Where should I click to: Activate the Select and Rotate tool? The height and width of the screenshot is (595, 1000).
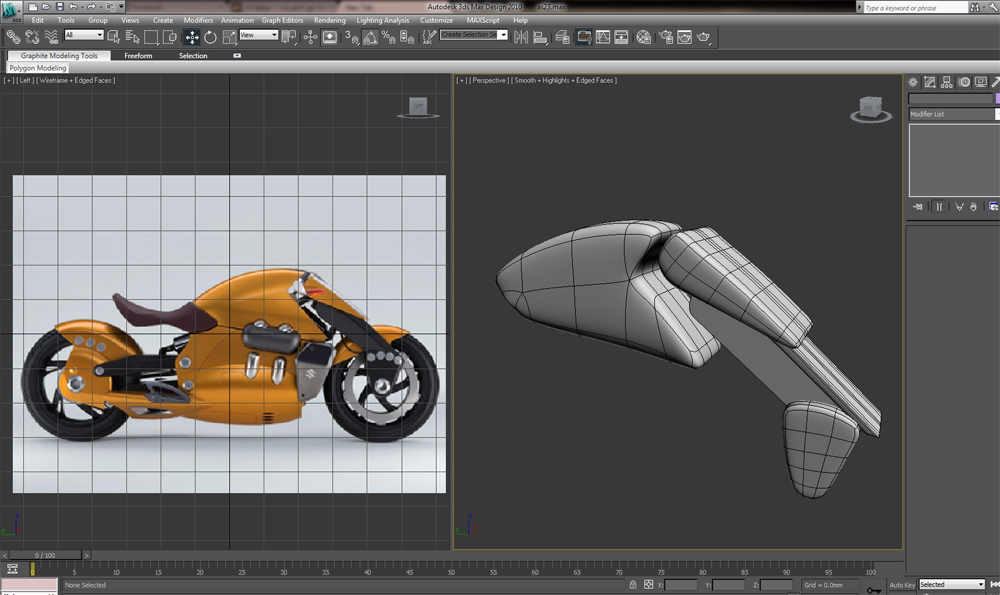211,37
